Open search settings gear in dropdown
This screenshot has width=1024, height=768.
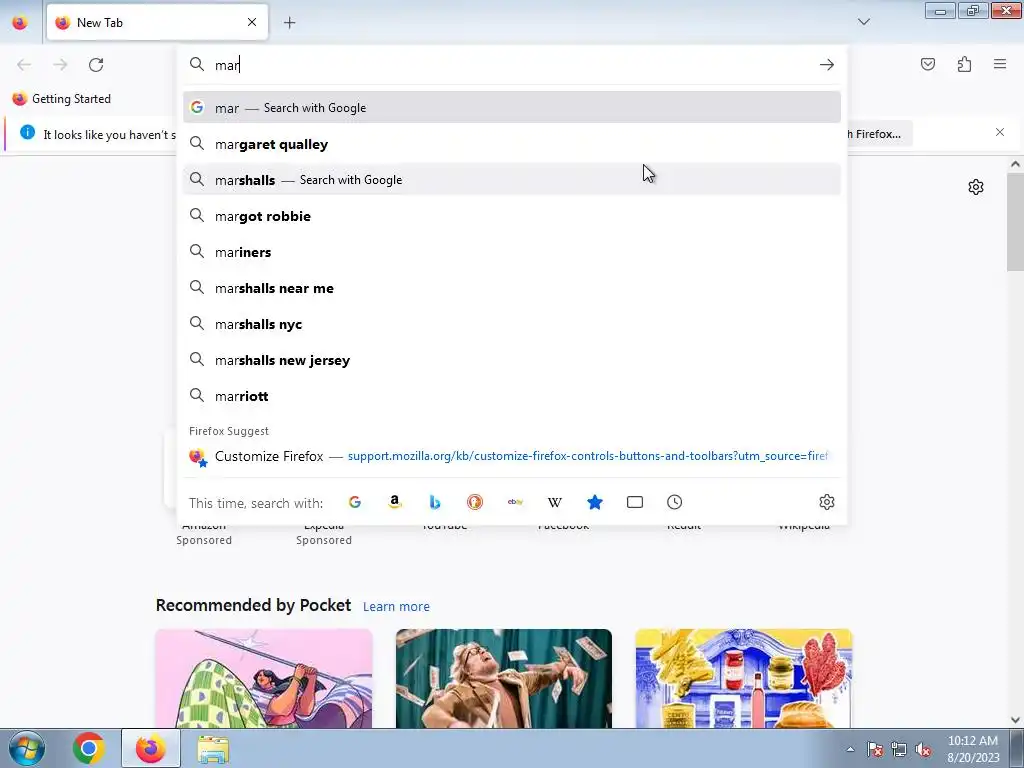pyautogui.click(x=827, y=502)
